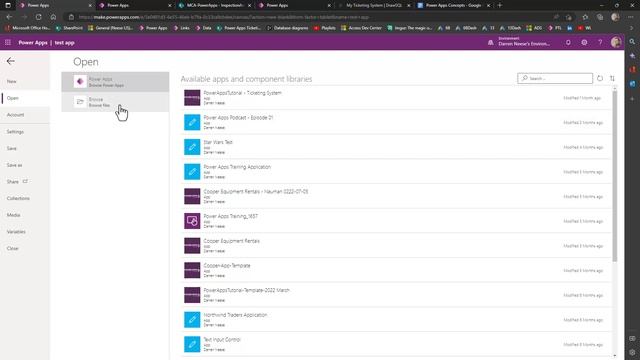Click the Power Apps Training Application pencil icon
Screen dimensions: 640x360
[x=192, y=172]
